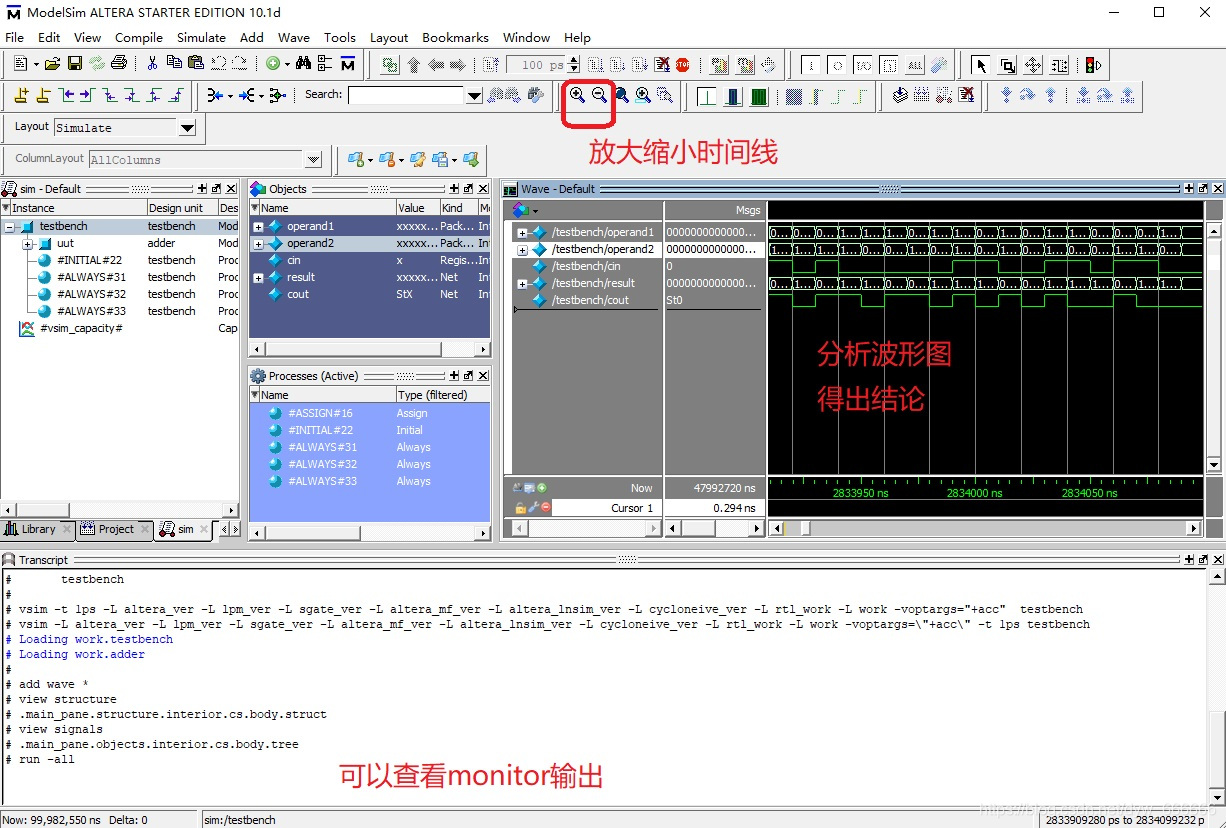Open the Layout Simulate dropdown
The image size is (1226, 828).
coord(187,128)
